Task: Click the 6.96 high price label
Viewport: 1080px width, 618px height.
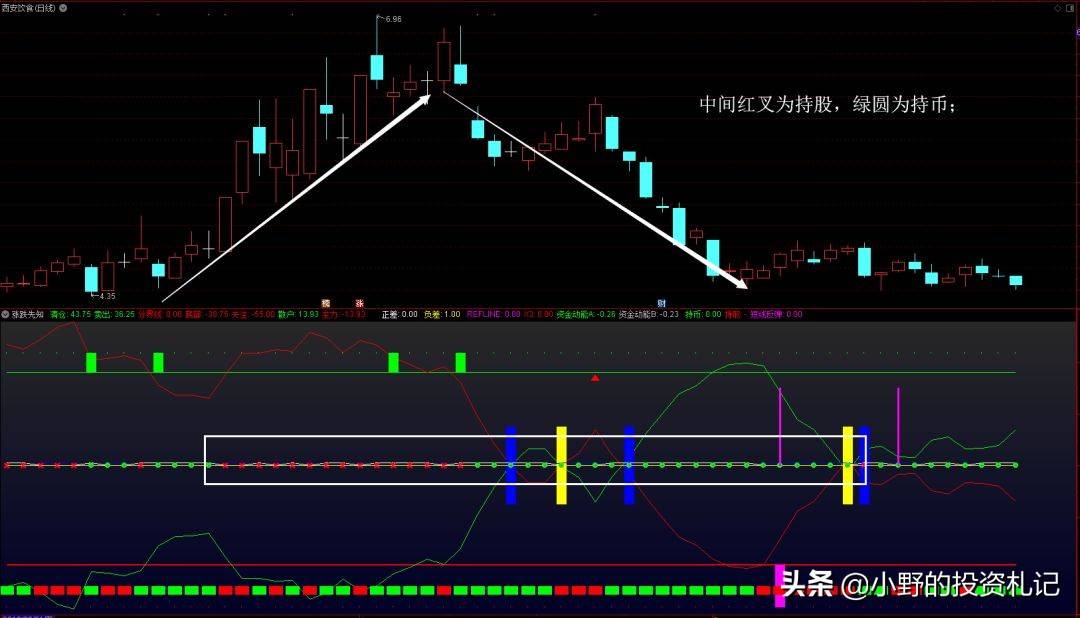Action: pyautogui.click(x=393, y=19)
